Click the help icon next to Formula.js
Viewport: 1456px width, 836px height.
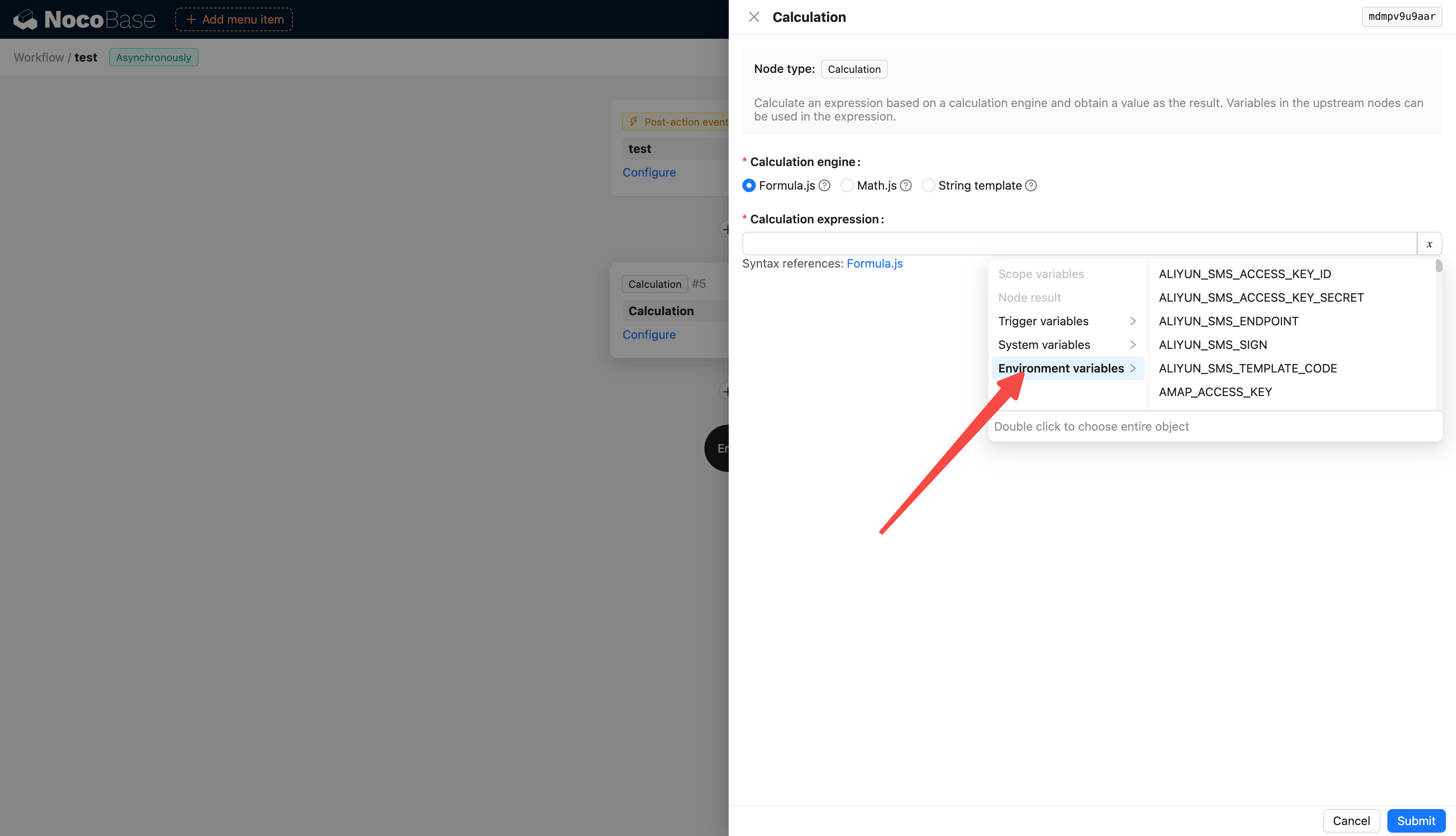click(824, 185)
